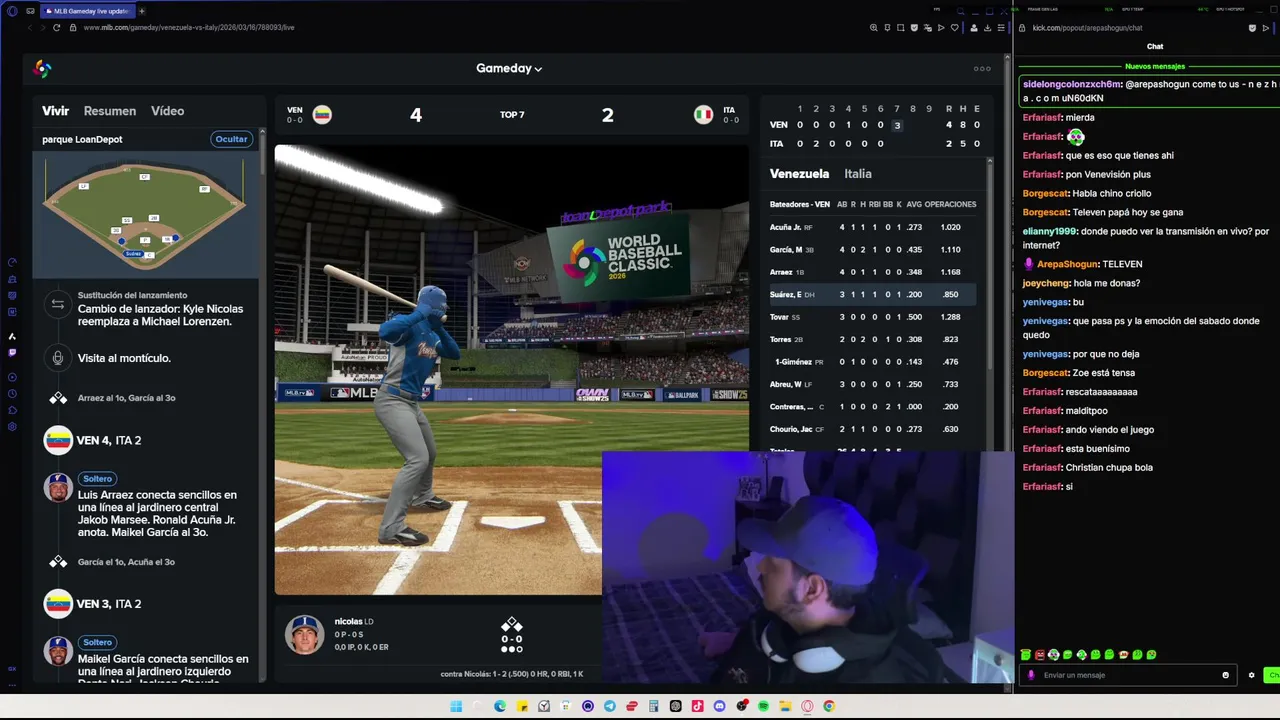Open a new browser tab with plus button

coord(141,11)
